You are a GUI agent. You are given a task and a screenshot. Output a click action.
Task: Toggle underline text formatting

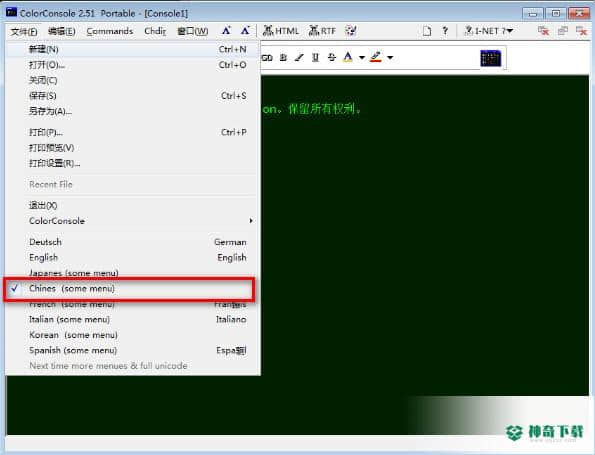click(315, 58)
